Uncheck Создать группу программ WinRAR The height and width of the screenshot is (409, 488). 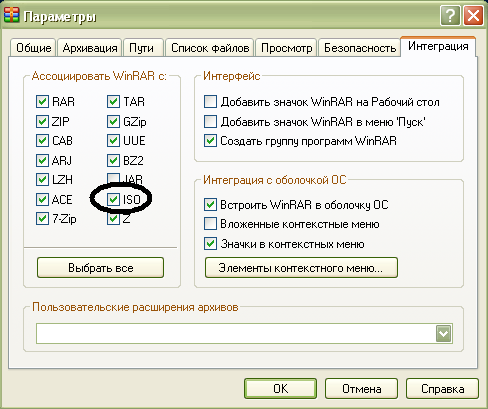click(x=210, y=141)
